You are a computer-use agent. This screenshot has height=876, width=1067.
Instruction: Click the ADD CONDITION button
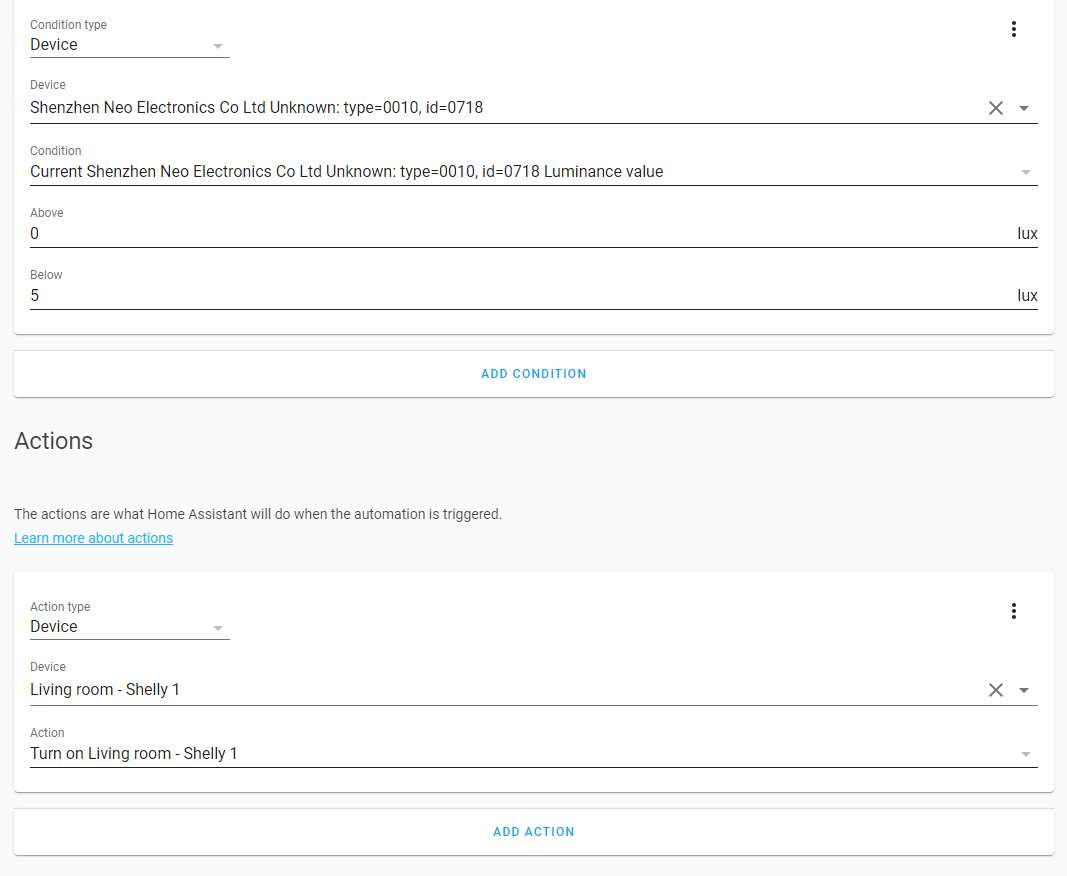[533, 374]
